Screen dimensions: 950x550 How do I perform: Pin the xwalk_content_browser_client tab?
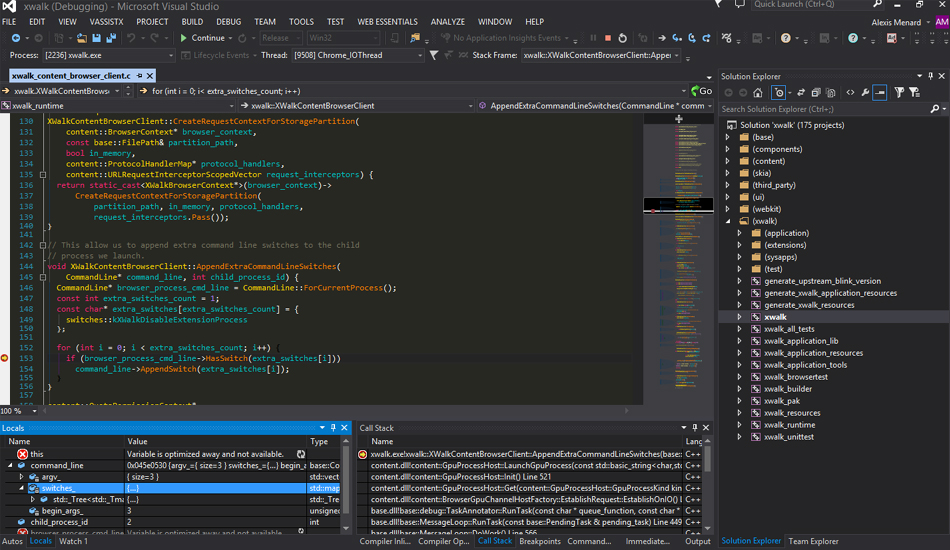[139, 76]
